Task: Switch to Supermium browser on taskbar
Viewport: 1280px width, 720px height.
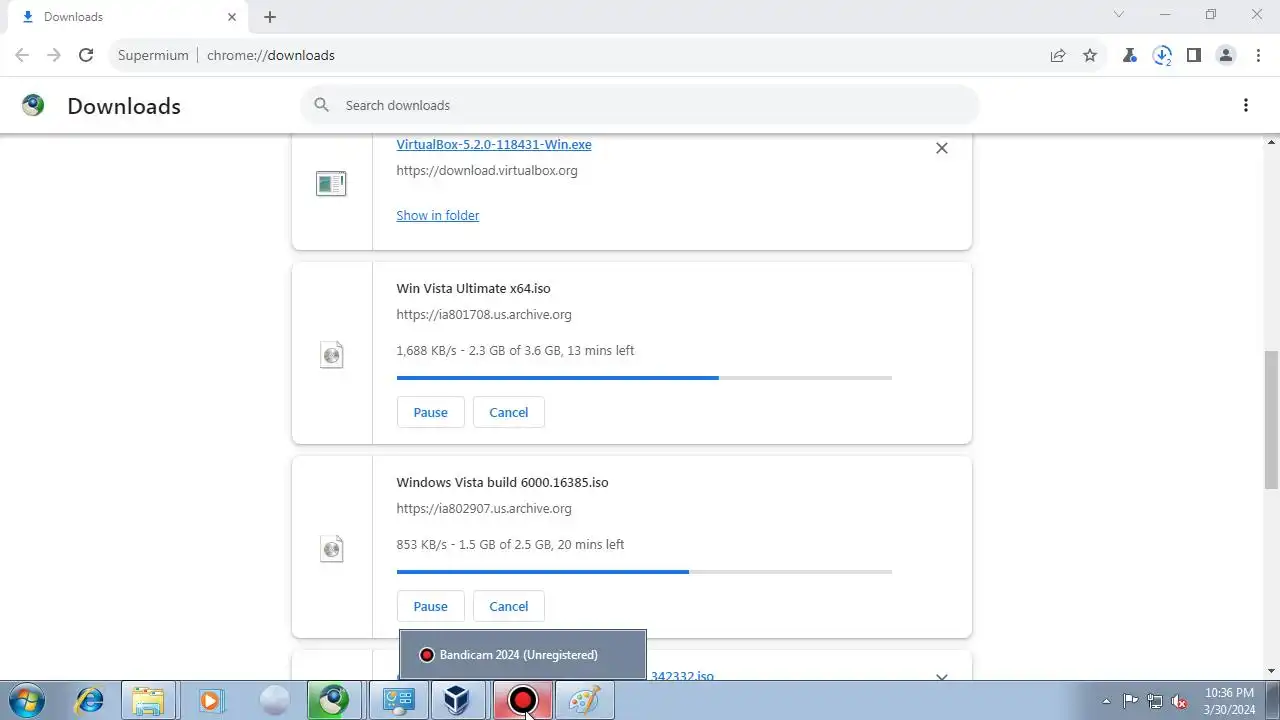Action: coord(334,700)
